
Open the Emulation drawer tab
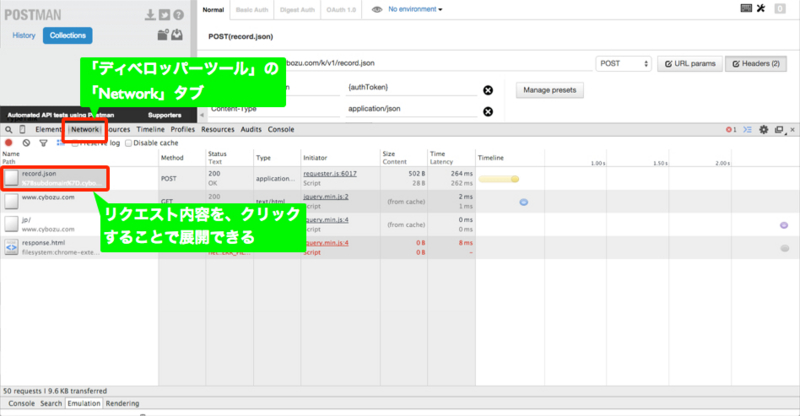pyautogui.click(x=84, y=403)
